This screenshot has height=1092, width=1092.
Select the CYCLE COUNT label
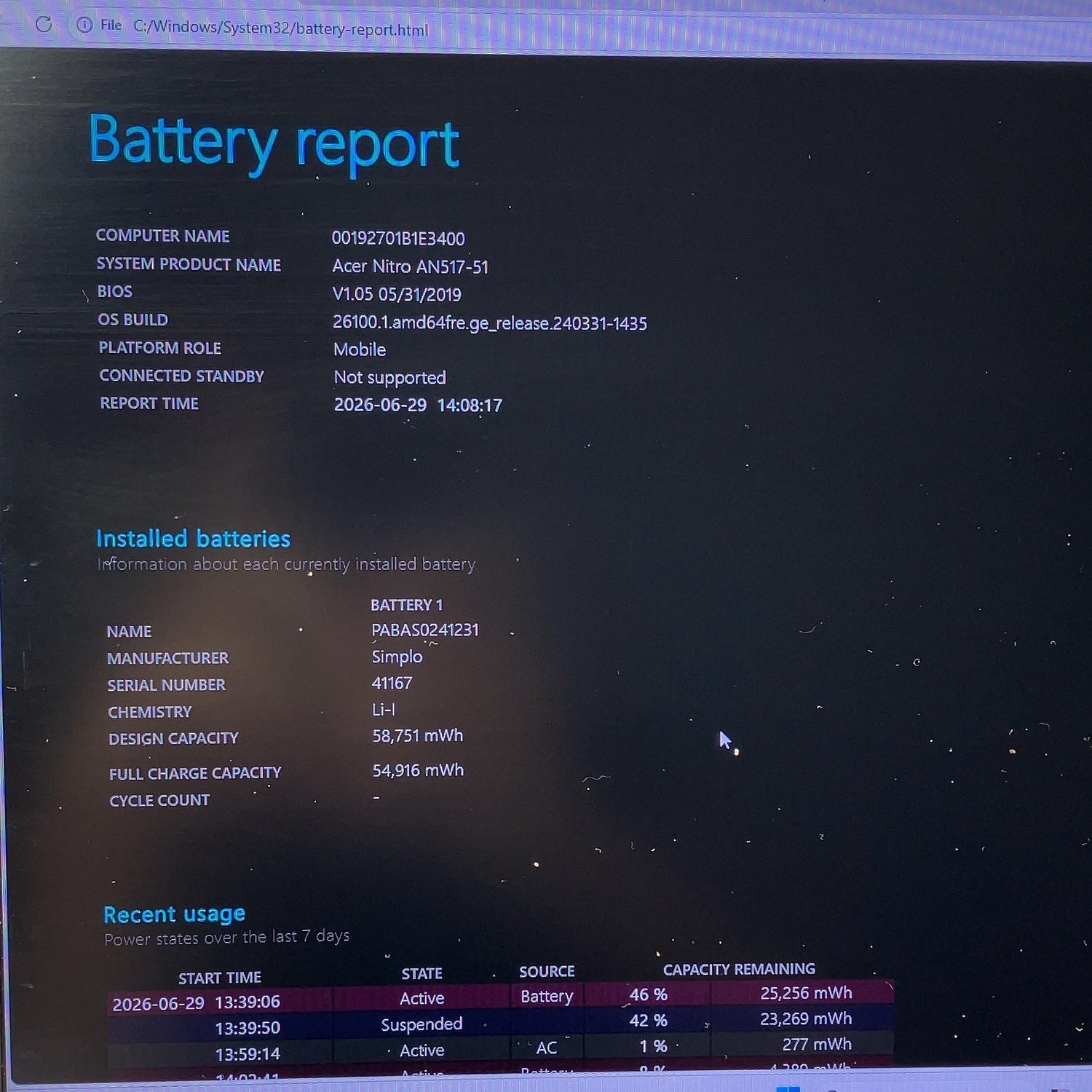pyautogui.click(x=159, y=801)
